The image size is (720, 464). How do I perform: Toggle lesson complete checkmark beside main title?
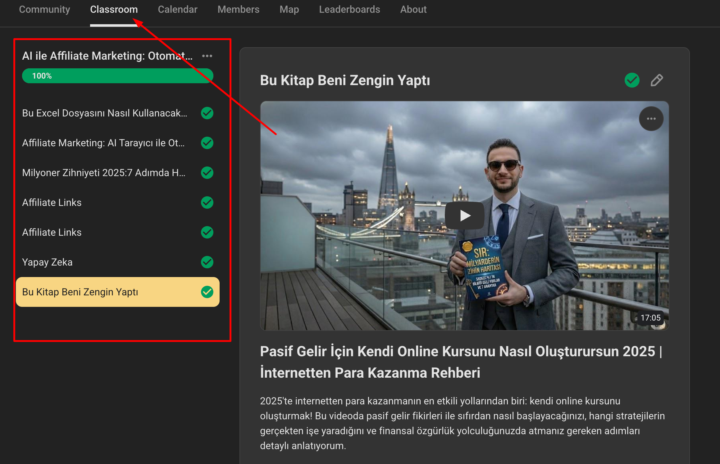click(x=632, y=80)
